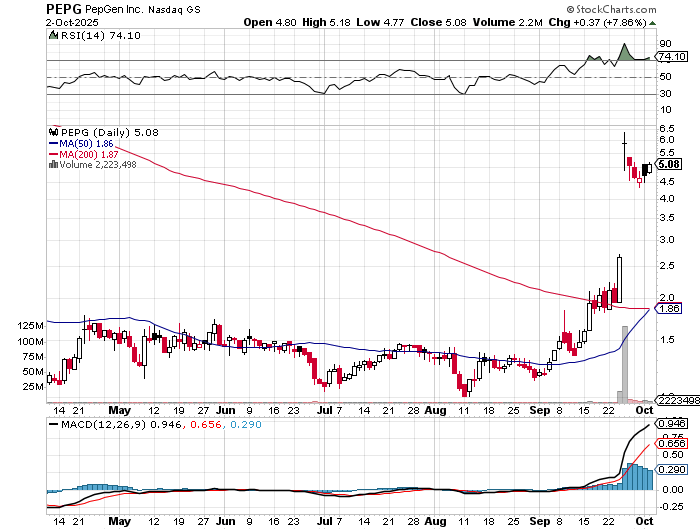
Task: Click the -0.25 MACD axis label
Action: click(670, 506)
